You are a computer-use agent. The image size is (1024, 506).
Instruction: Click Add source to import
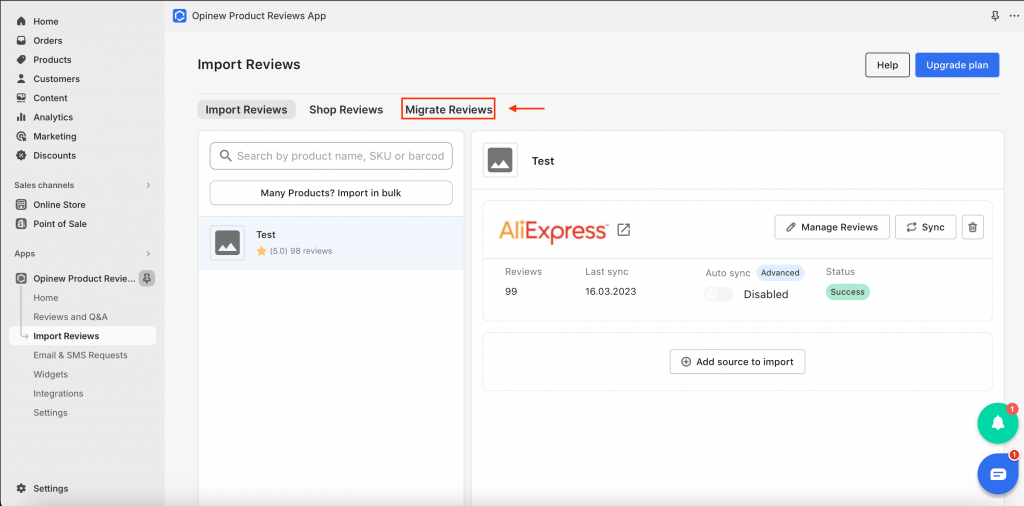[737, 362]
